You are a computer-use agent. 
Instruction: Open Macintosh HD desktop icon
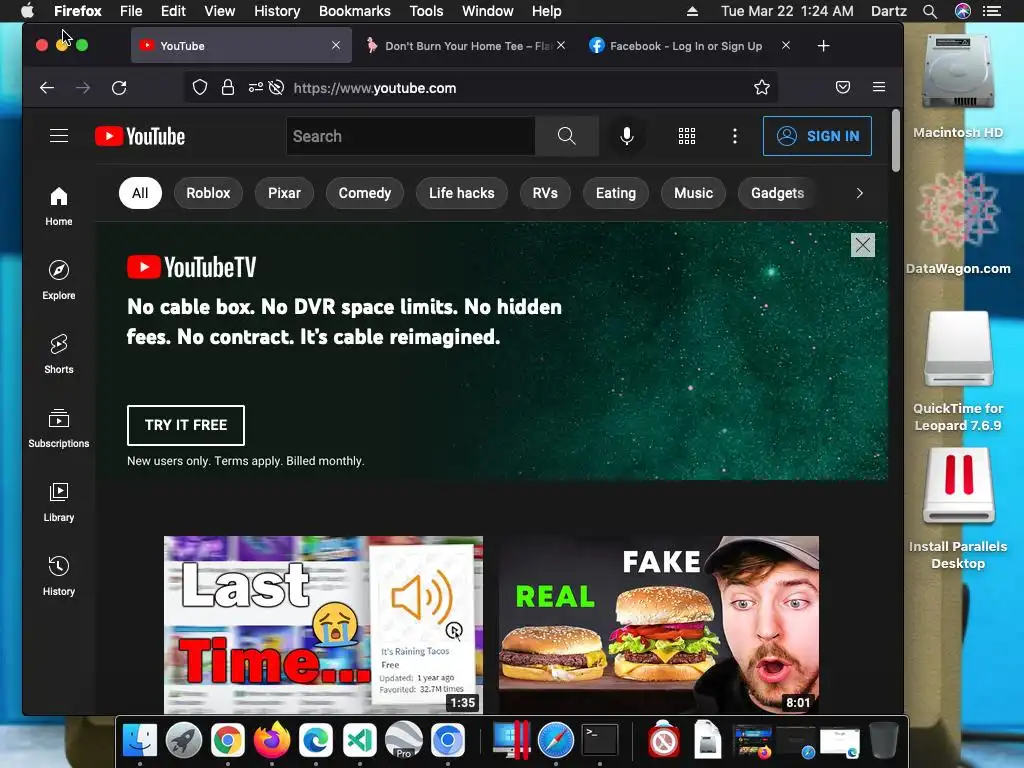958,85
